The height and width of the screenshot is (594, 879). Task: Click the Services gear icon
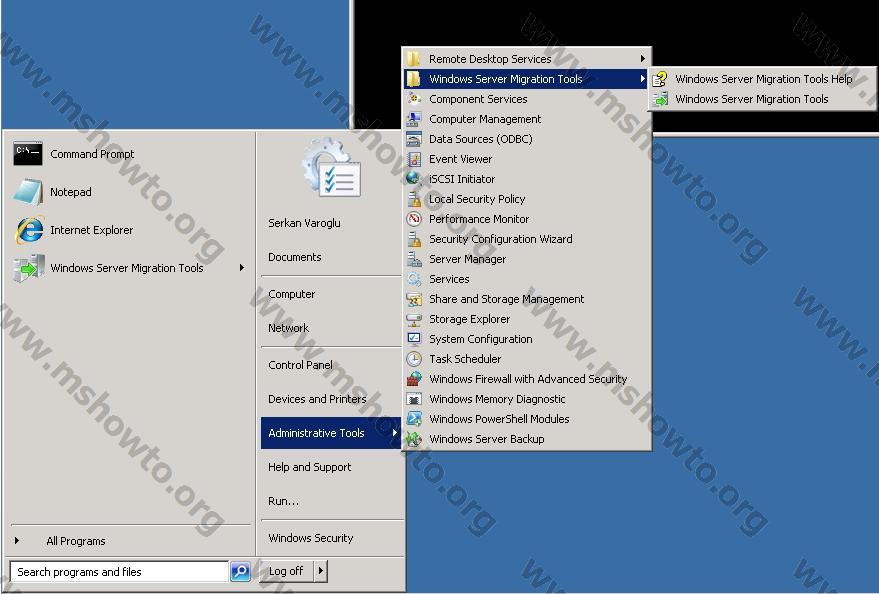[414, 279]
